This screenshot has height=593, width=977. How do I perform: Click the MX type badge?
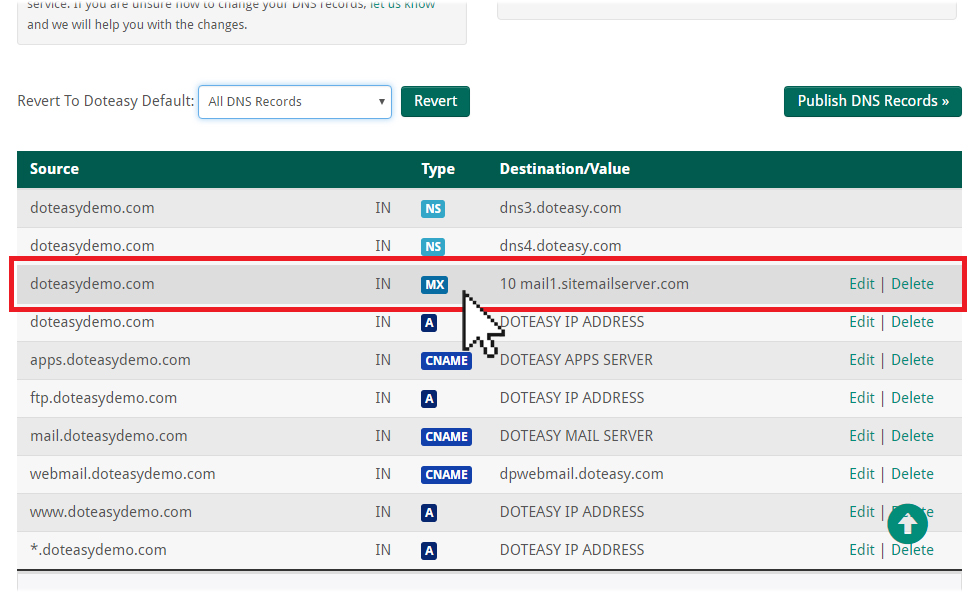[434, 285]
